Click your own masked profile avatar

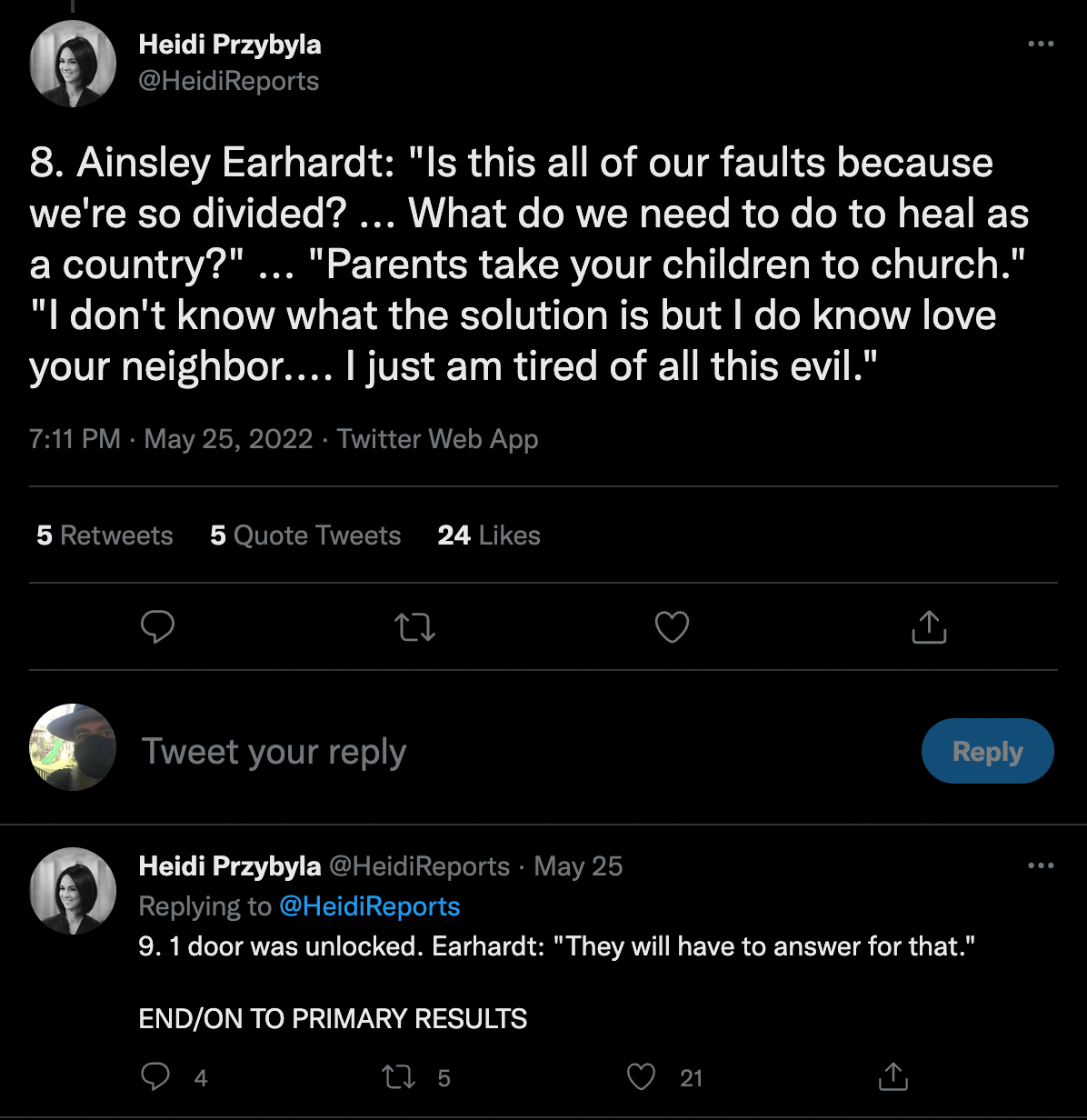point(73,747)
